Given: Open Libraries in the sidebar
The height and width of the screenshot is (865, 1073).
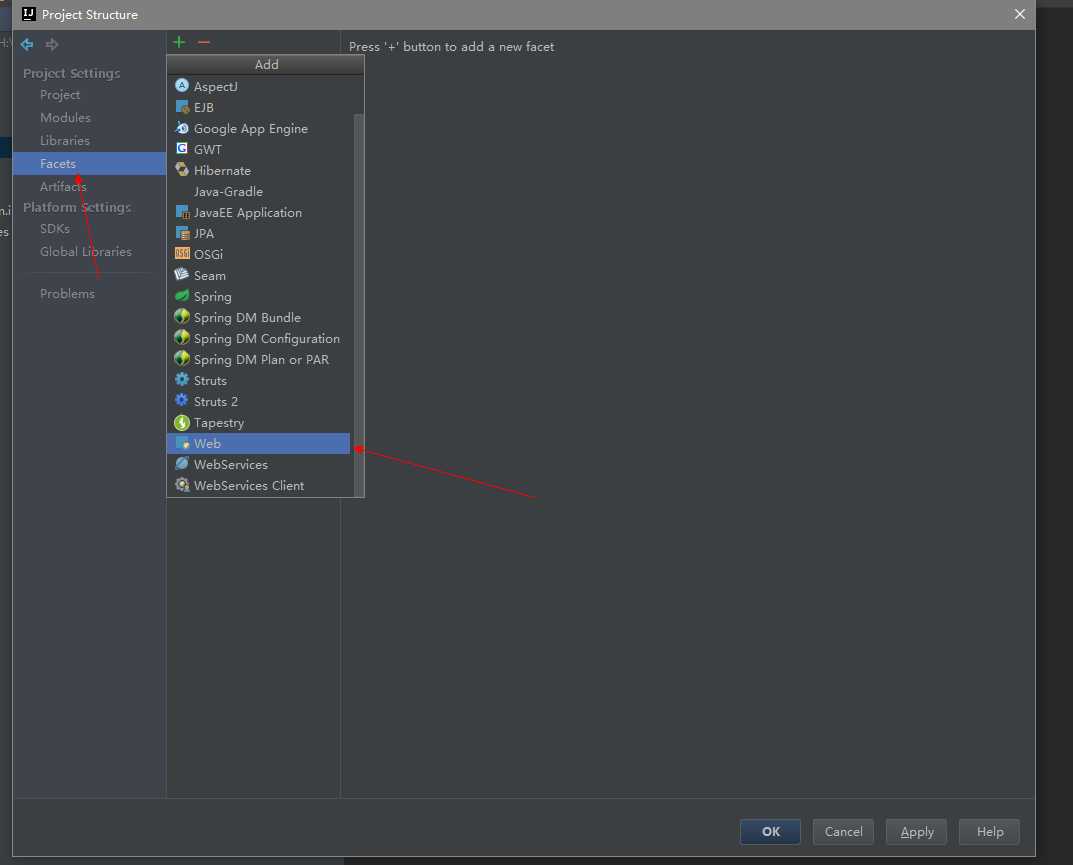Looking at the screenshot, I should click(65, 140).
